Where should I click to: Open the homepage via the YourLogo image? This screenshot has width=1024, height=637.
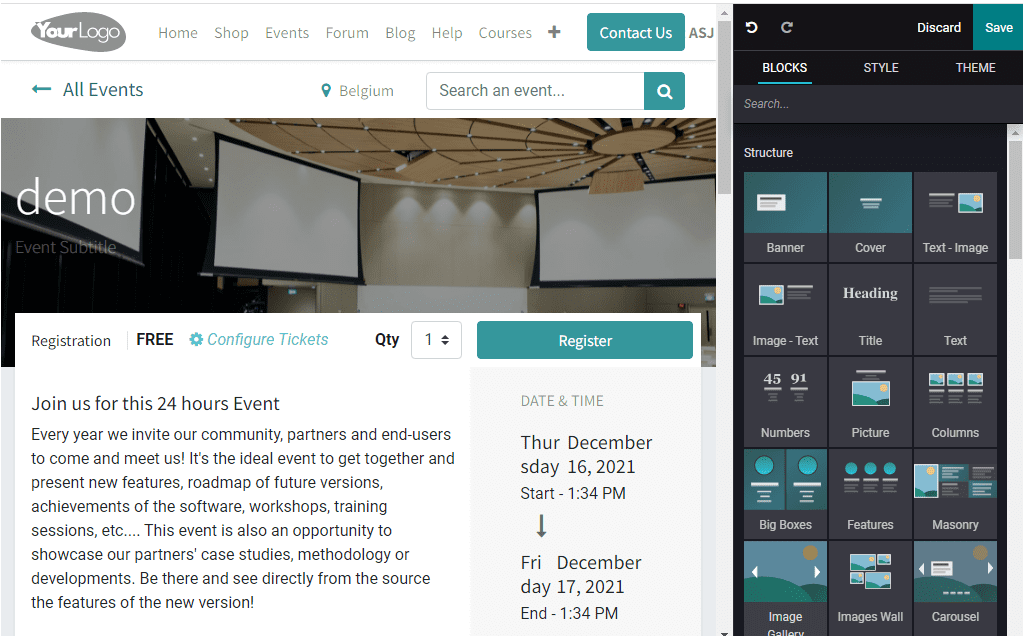tap(77, 31)
